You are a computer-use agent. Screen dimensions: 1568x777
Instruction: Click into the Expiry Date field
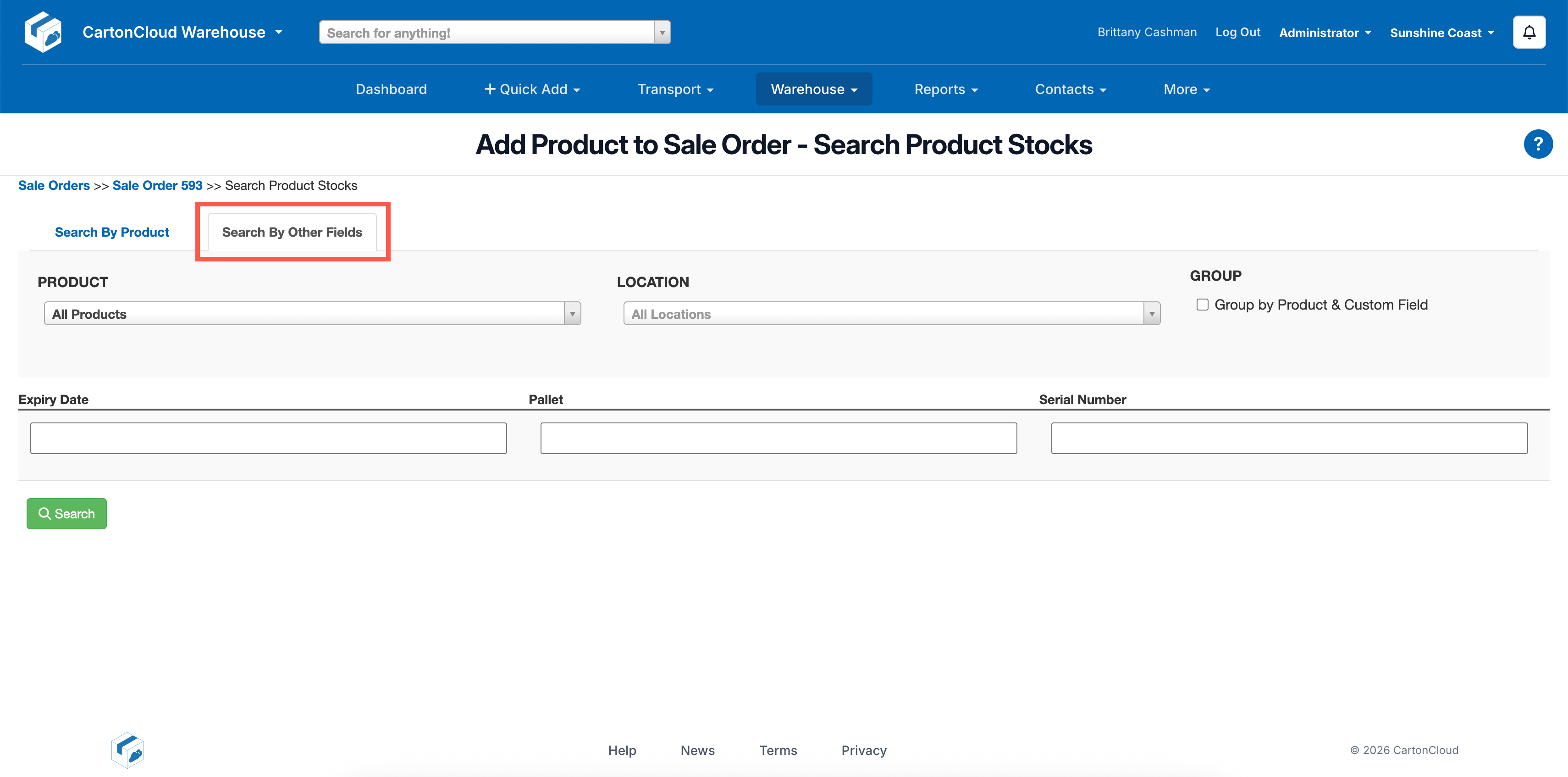coord(268,438)
